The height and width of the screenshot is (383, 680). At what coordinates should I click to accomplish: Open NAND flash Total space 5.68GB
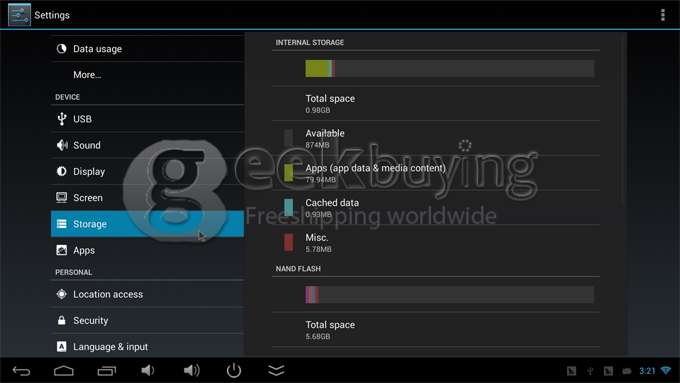[435, 330]
